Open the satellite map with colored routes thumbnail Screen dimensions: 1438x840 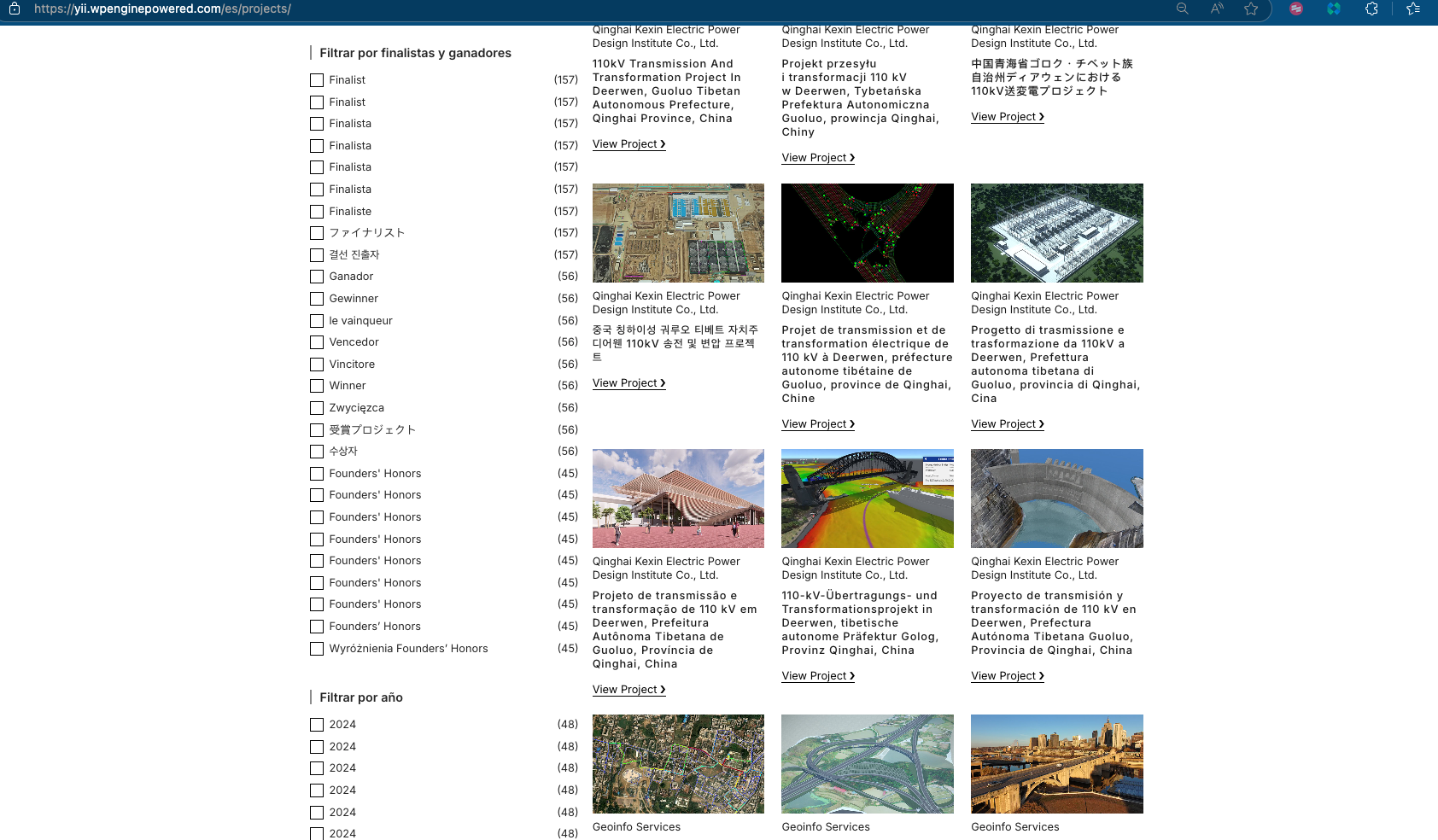click(x=678, y=764)
